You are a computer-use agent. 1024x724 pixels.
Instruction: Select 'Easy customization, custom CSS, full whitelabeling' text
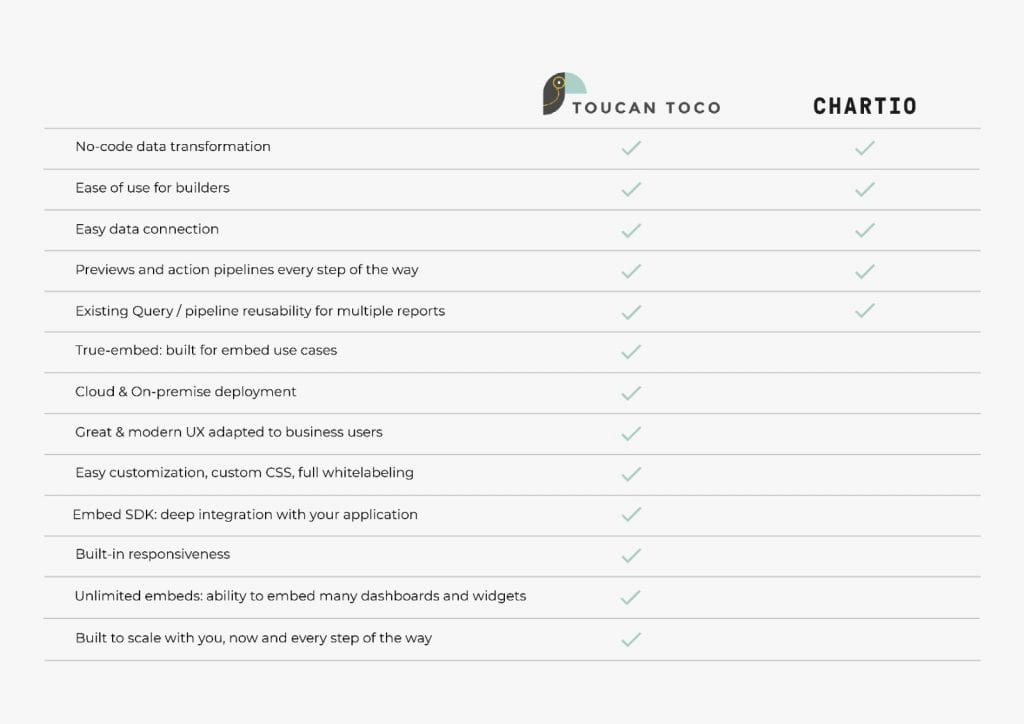(244, 473)
